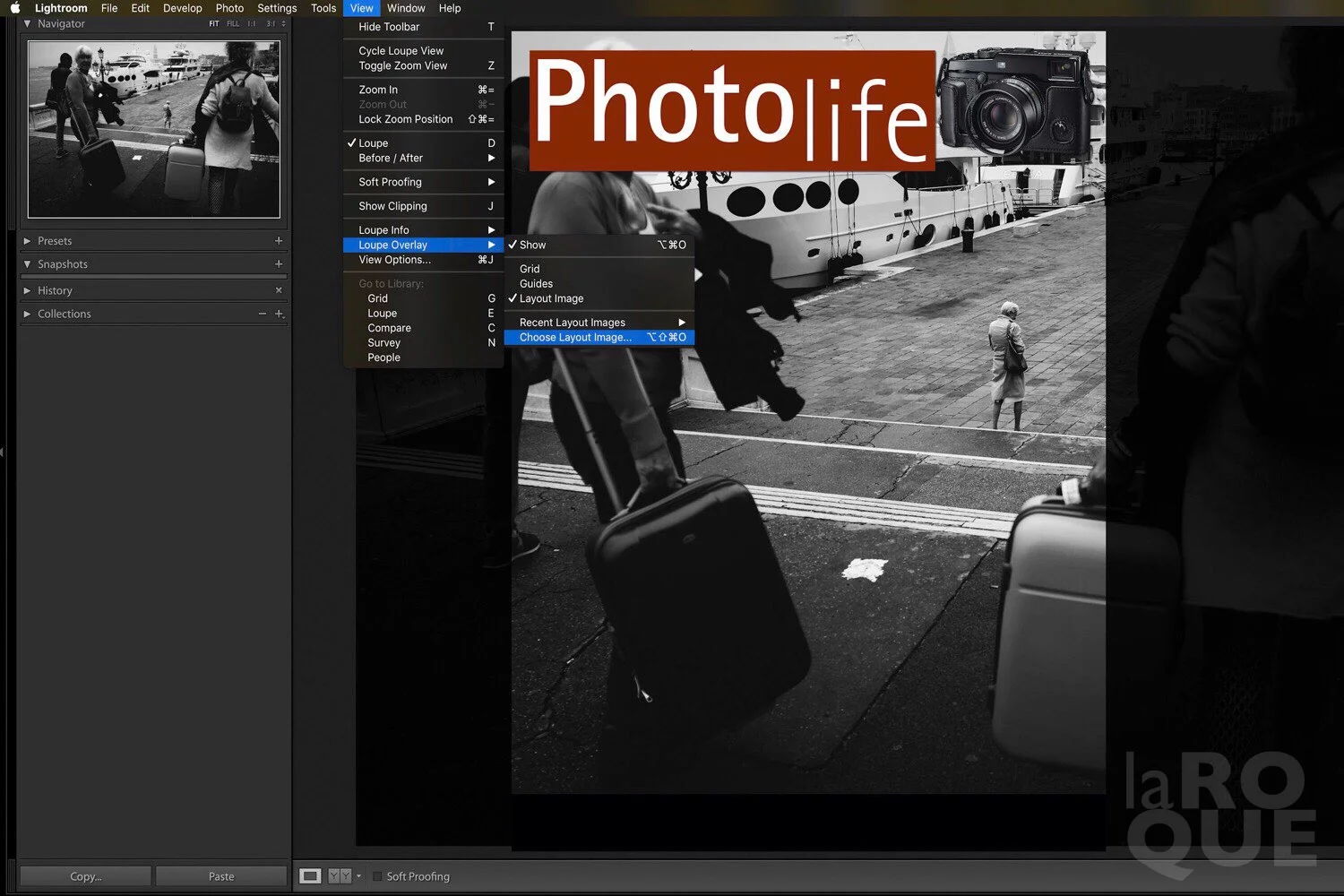Close the open View menu
The image size is (1344, 896).
pos(362,8)
